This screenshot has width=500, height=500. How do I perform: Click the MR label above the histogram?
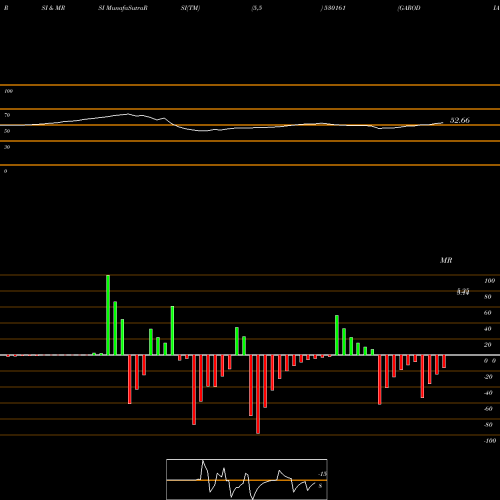pos(446,260)
